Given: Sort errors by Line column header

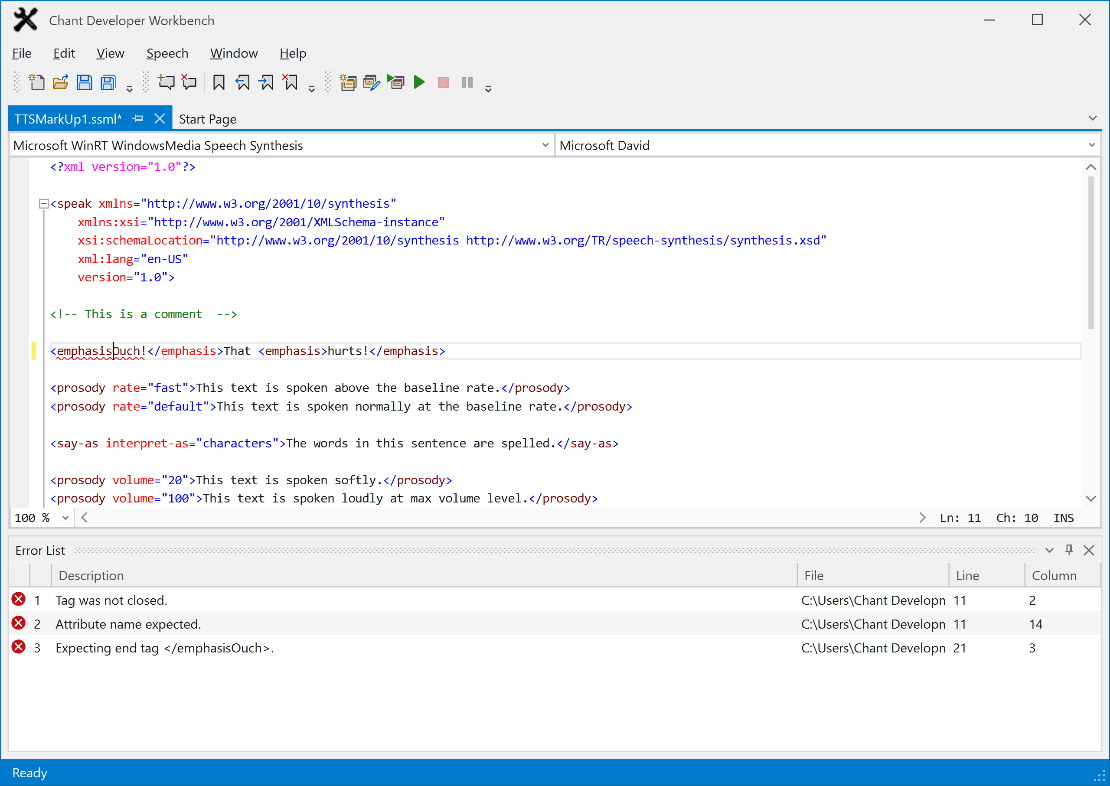Looking at the screenshot, I should (987, 576).
